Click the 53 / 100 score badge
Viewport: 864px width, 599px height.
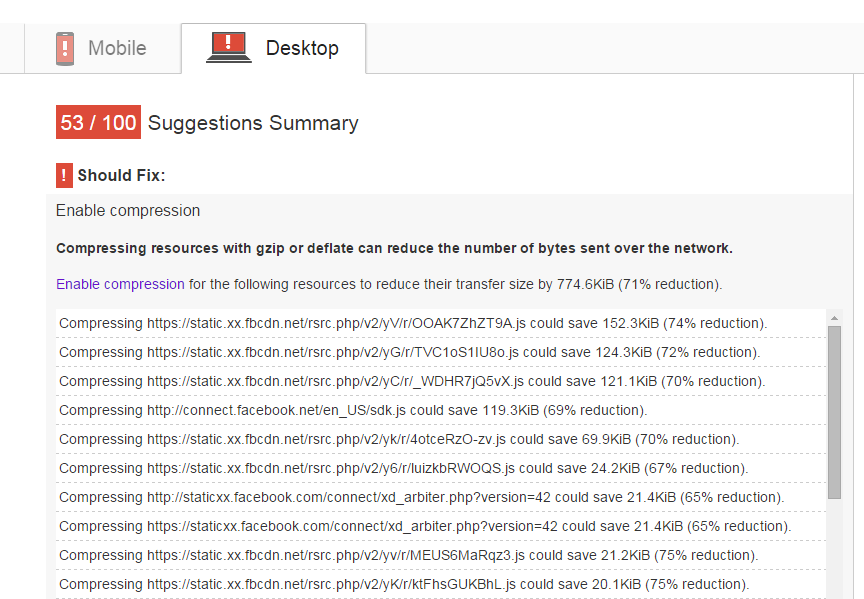[98, 123]
